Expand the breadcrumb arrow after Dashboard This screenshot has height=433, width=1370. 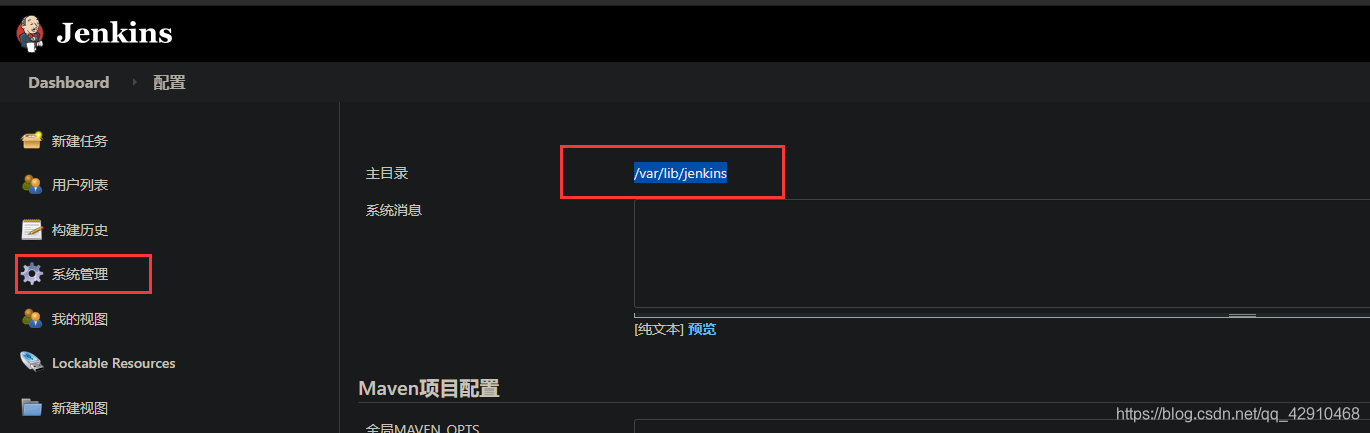point(134,82)
